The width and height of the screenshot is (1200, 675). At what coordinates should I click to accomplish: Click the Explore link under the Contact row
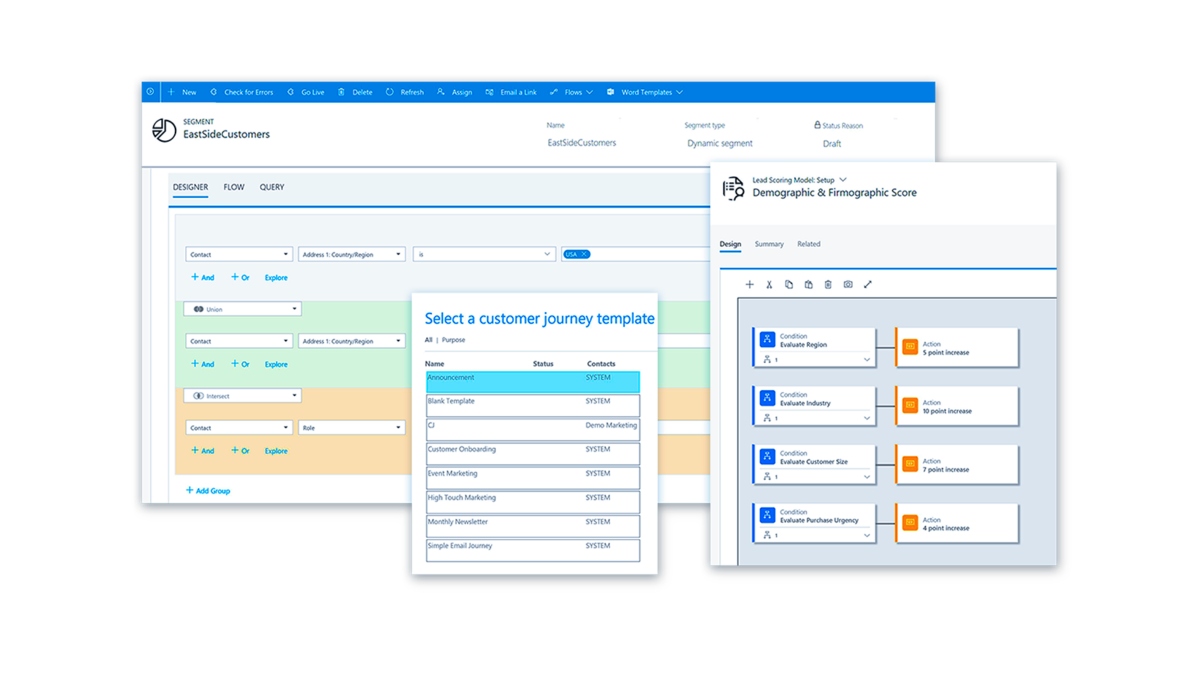click(x=275, y=277)
